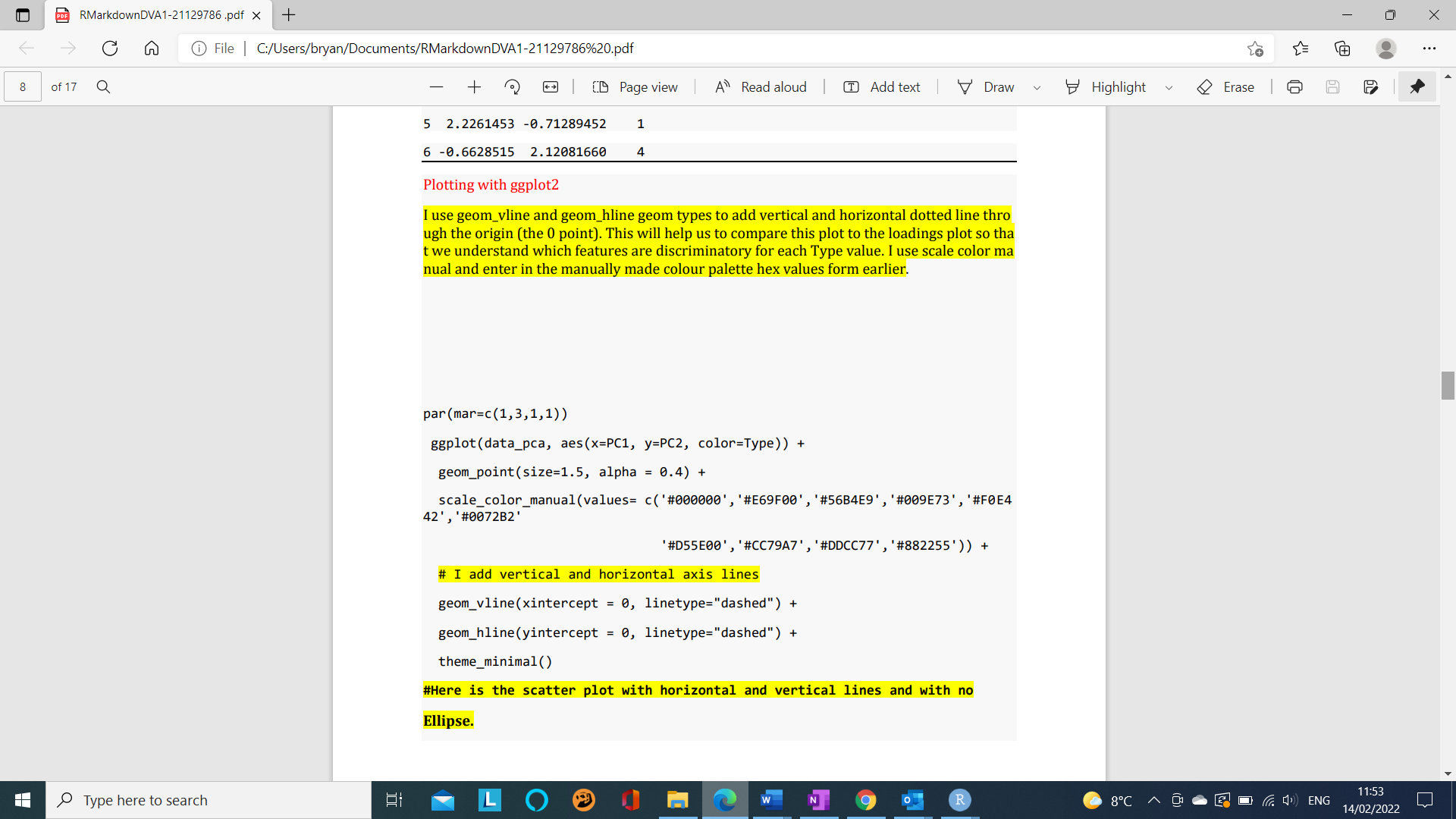Open Page view layout options
Screen dimensions: 1456x819
point(635,86)
